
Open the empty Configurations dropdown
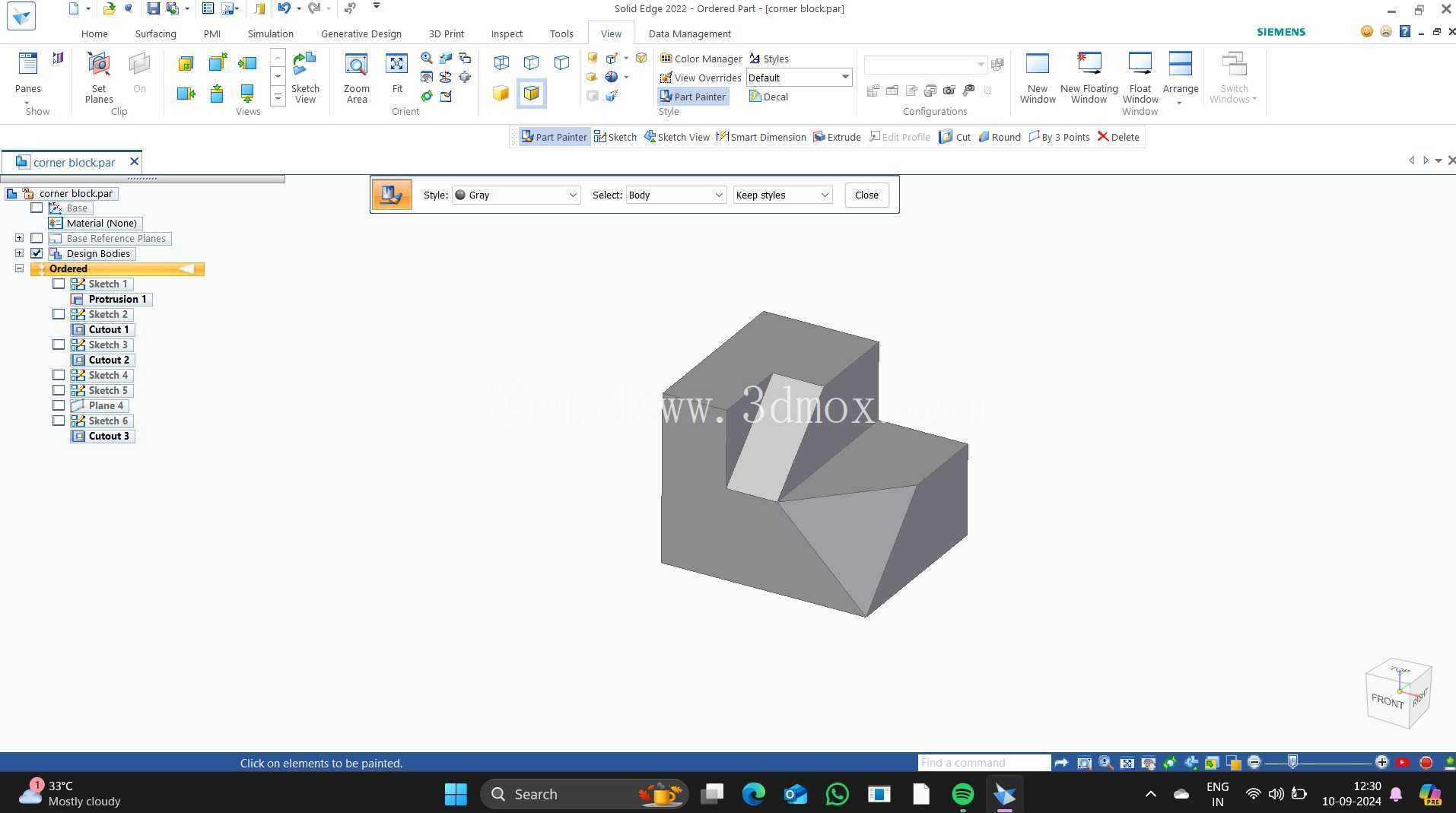tap(925, 65)
